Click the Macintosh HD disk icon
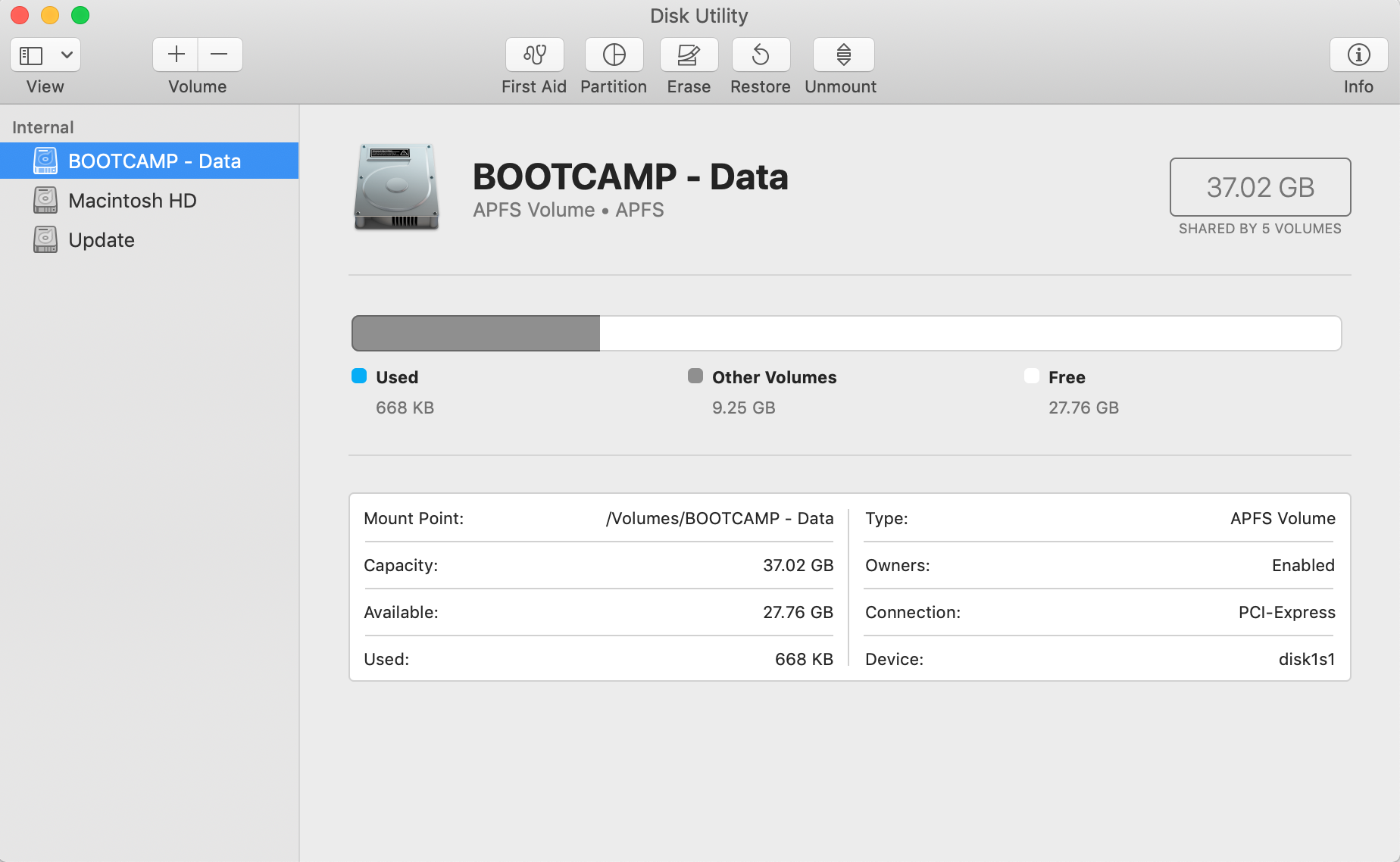The width and height of the screenshot is (1400, 862). (45, 200)
